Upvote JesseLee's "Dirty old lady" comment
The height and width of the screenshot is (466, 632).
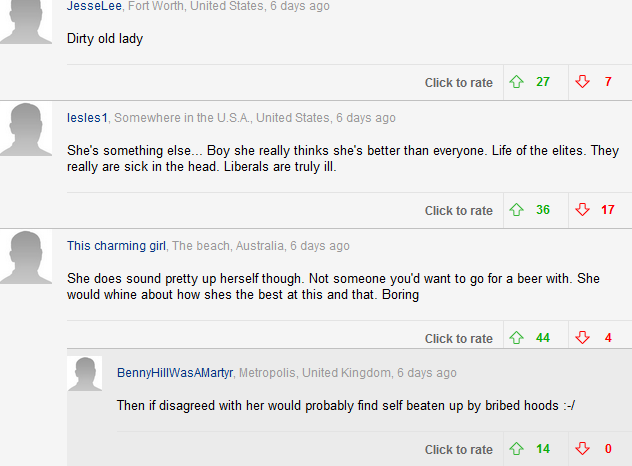pyautogui.click(x=516, y=82)
